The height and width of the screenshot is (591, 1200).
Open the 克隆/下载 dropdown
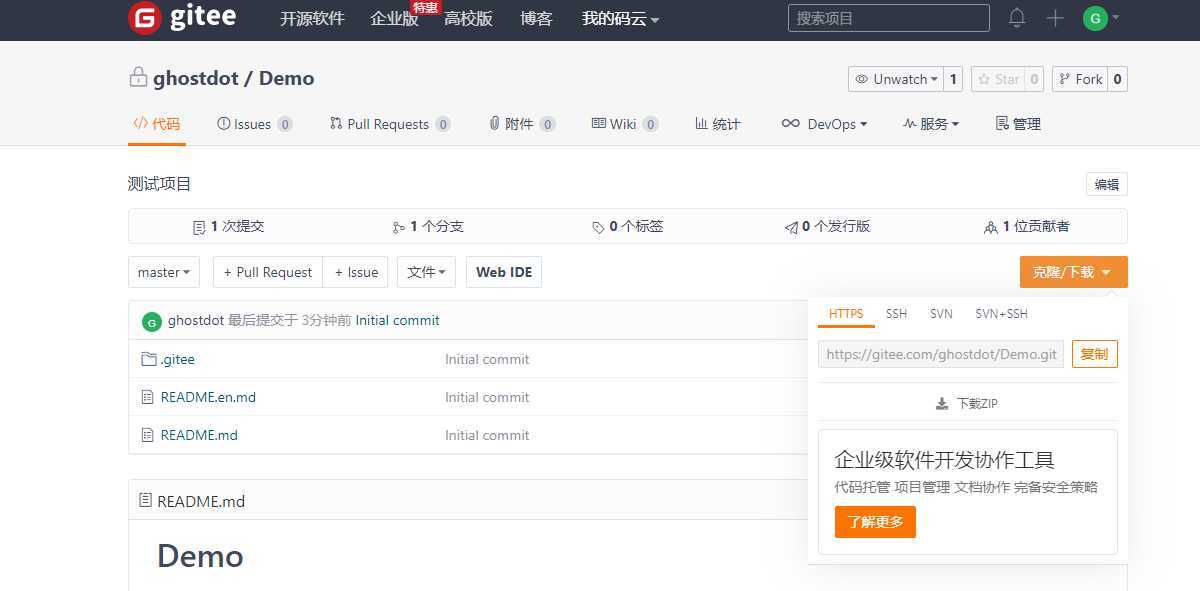pyautogui.click(x=1073, y=272)
